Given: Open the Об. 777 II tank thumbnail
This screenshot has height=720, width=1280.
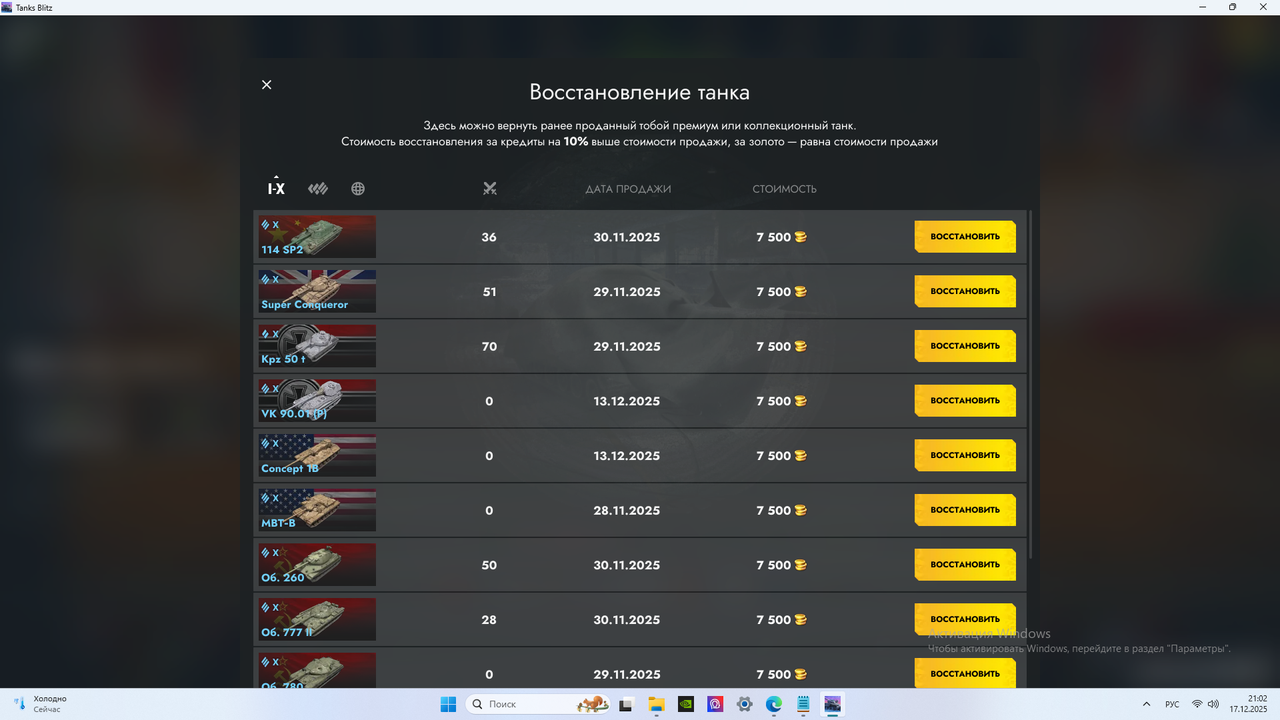Looking at the screenshot, I should [x=317, y=619].
